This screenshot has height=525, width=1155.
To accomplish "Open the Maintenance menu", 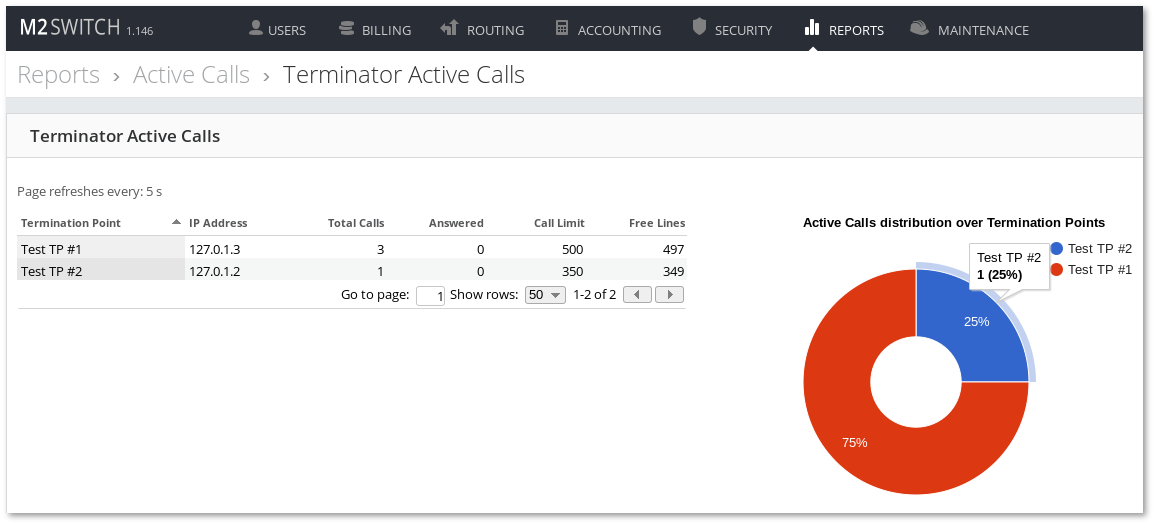I will coord(982,30).
